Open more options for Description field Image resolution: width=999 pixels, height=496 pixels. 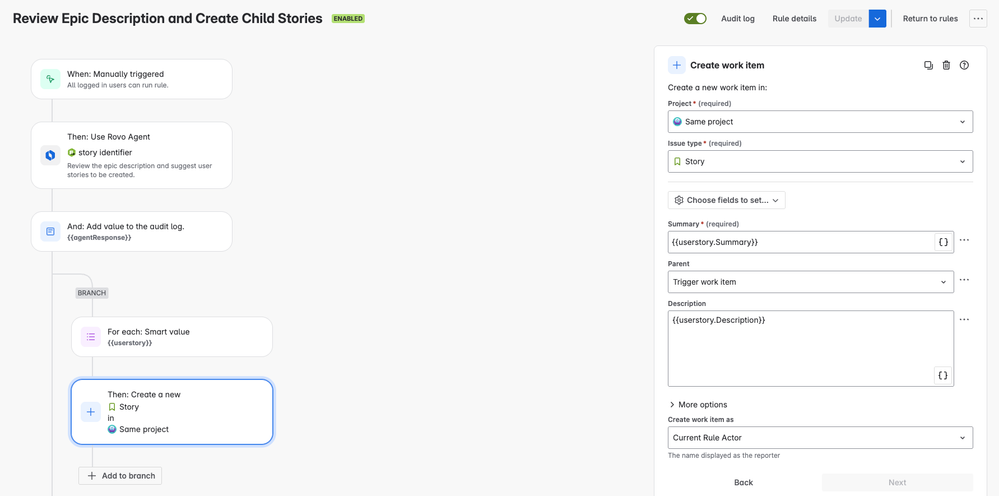964,319
